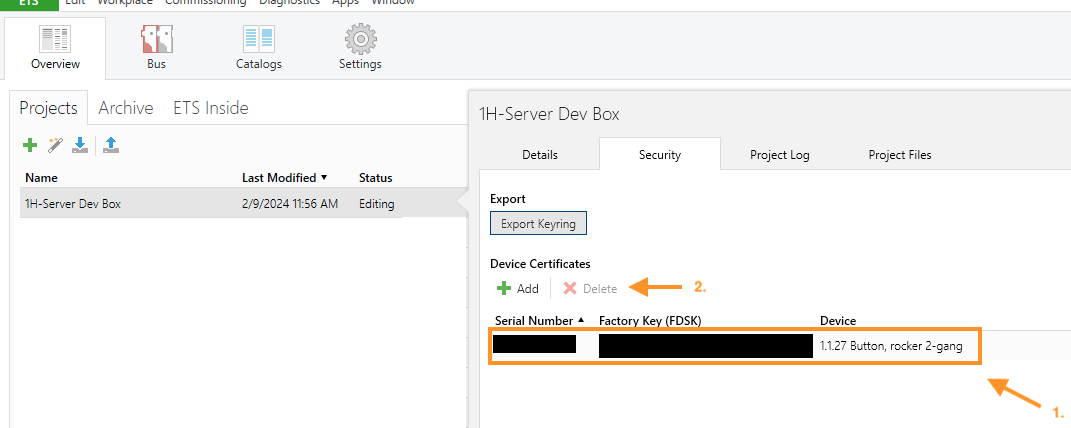Delete the selected device certificate

(590, 288)
